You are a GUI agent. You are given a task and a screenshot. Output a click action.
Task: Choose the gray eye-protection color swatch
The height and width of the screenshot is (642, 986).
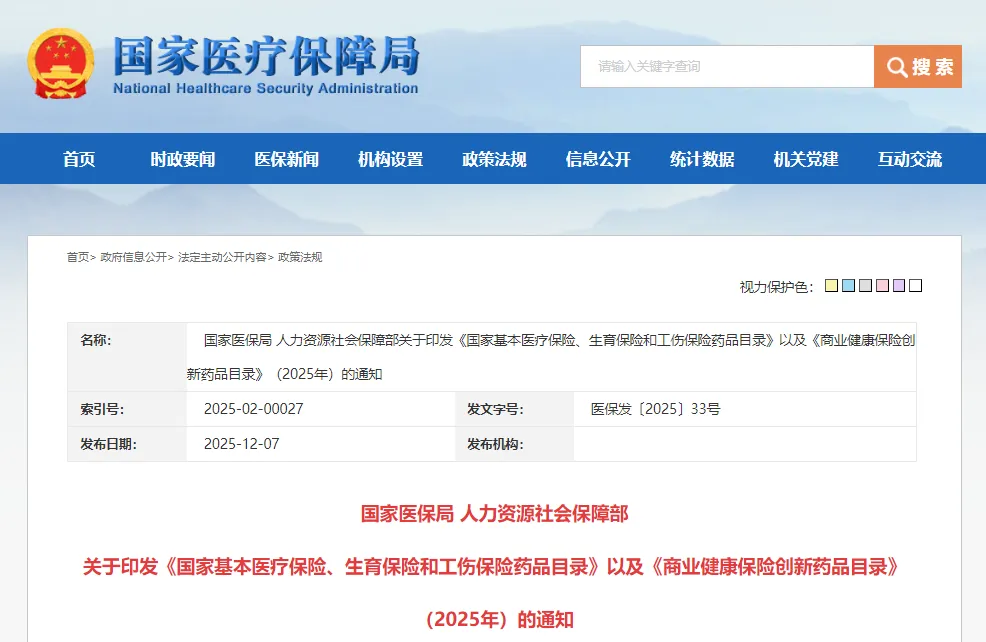(865, 286)
